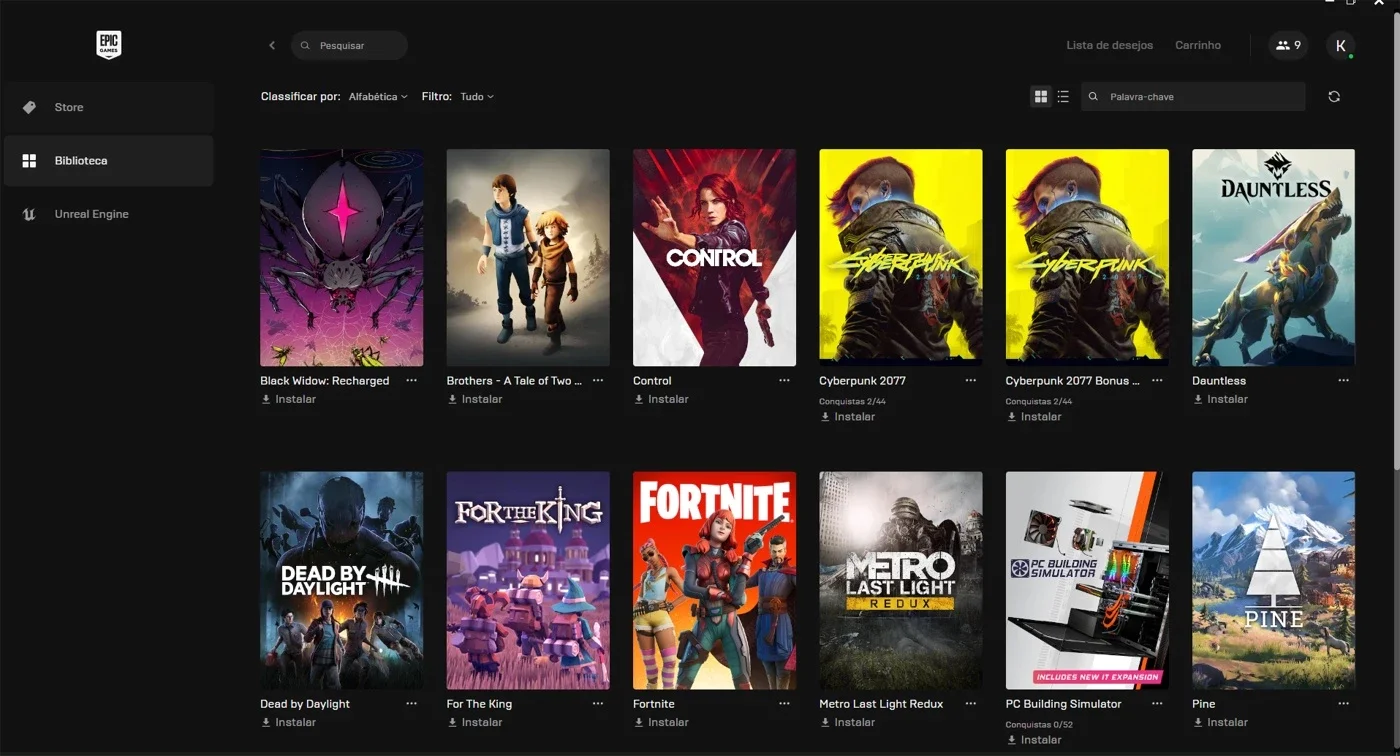Open options menu for Metro Last Light Redux
1400x756 pixels.
point(970,704)
